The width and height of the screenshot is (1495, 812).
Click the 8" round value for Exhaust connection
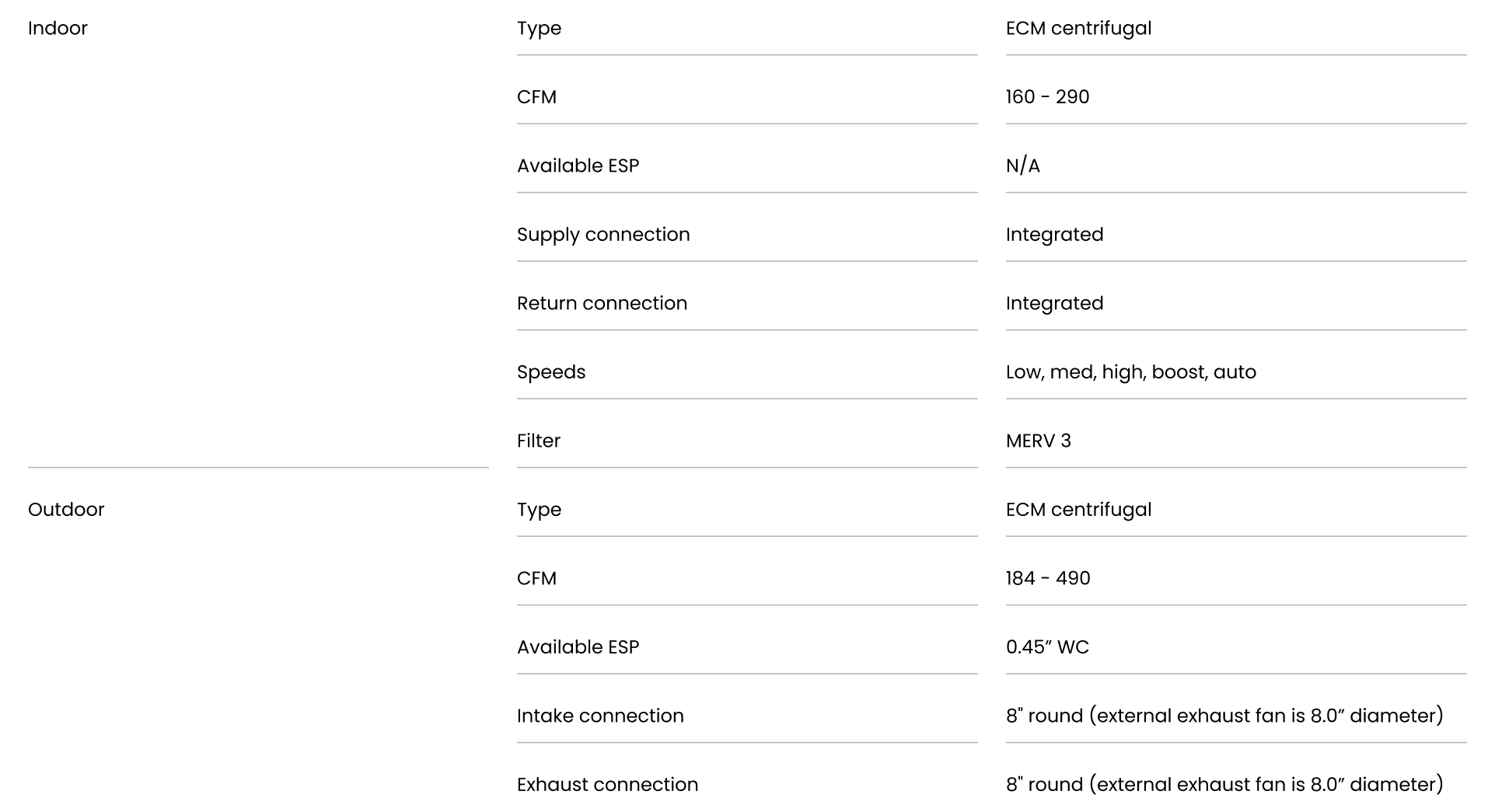pyautogui.click(x=1224, y=785)
